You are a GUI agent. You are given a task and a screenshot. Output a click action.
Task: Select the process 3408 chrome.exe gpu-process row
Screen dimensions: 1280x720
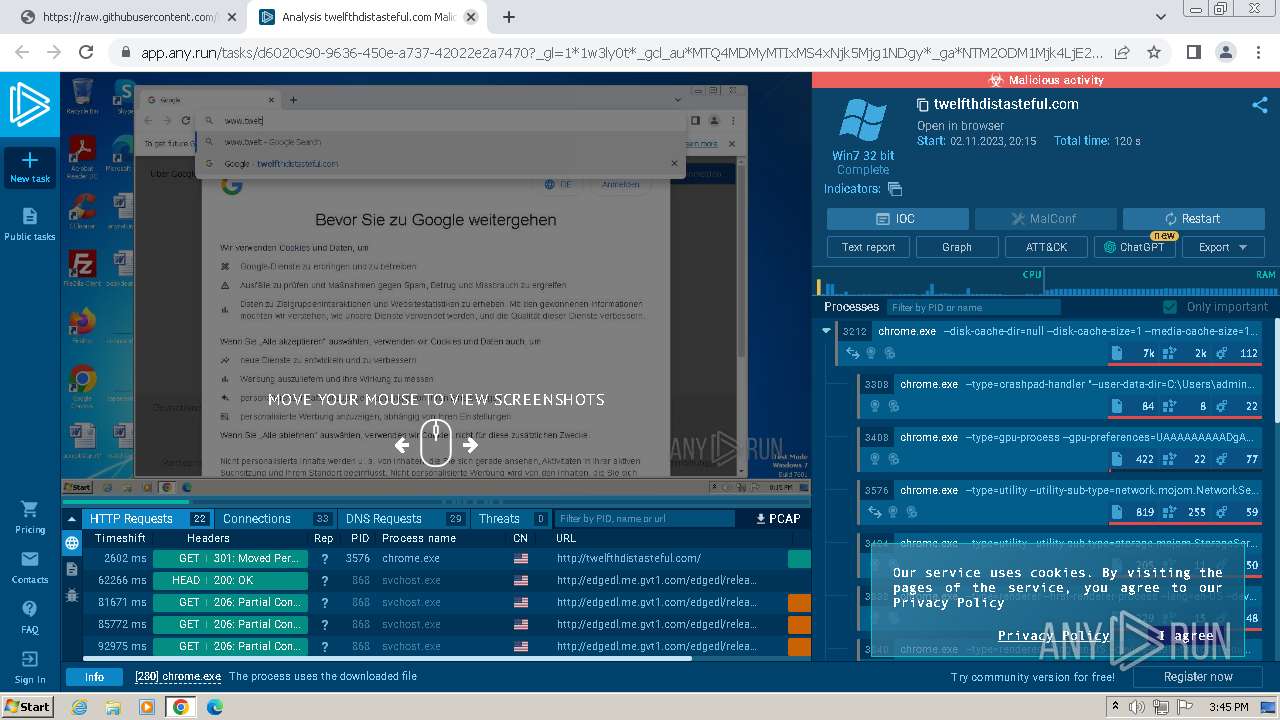(x=1060, y=448)
